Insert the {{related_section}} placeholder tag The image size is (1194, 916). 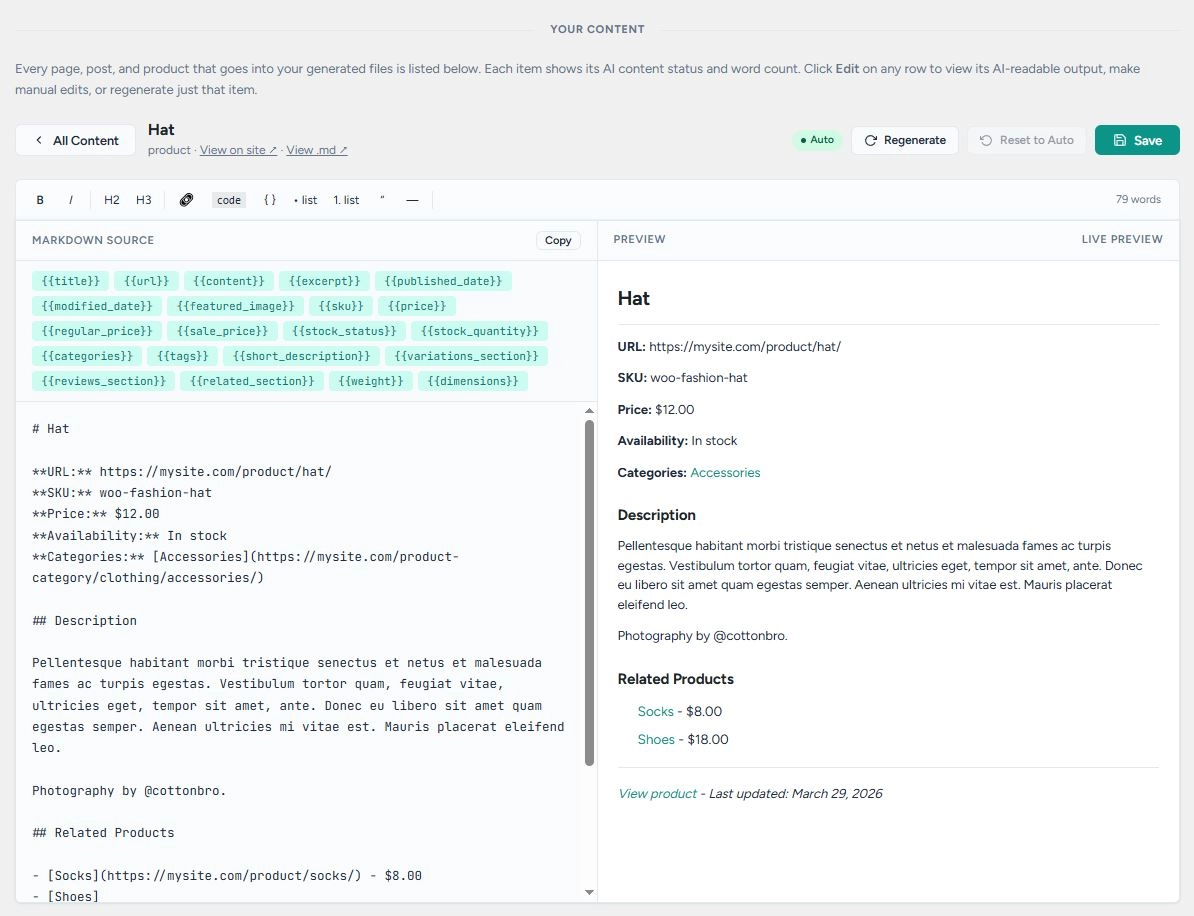coord(252,381)
